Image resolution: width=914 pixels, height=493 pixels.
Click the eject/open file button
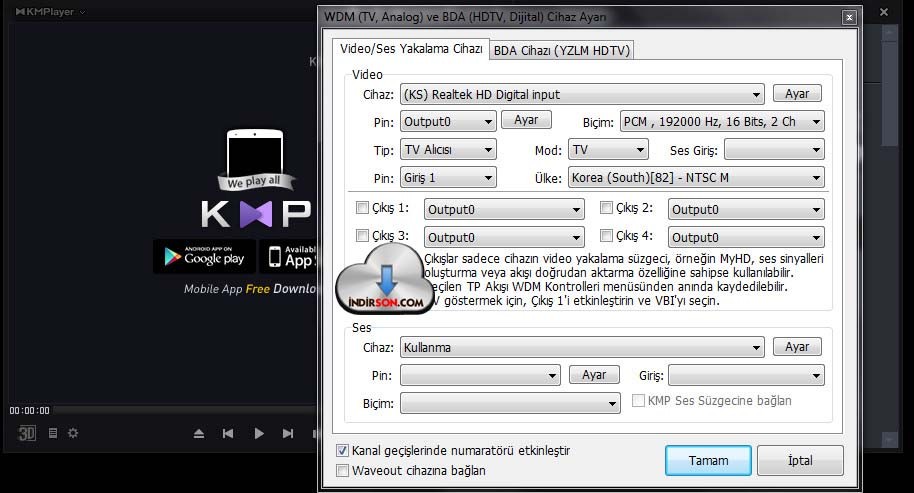(199, 434)
